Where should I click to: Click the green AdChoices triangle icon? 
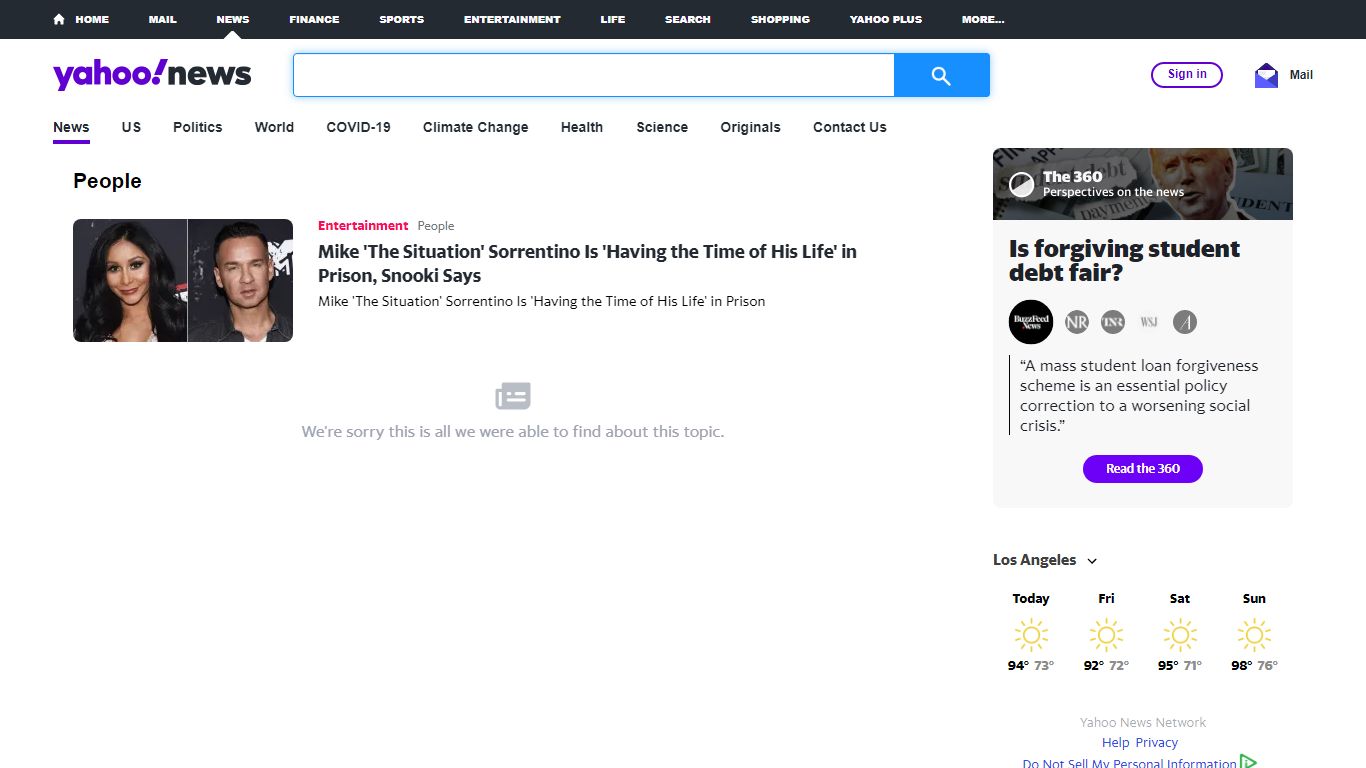coord(1248,762)
